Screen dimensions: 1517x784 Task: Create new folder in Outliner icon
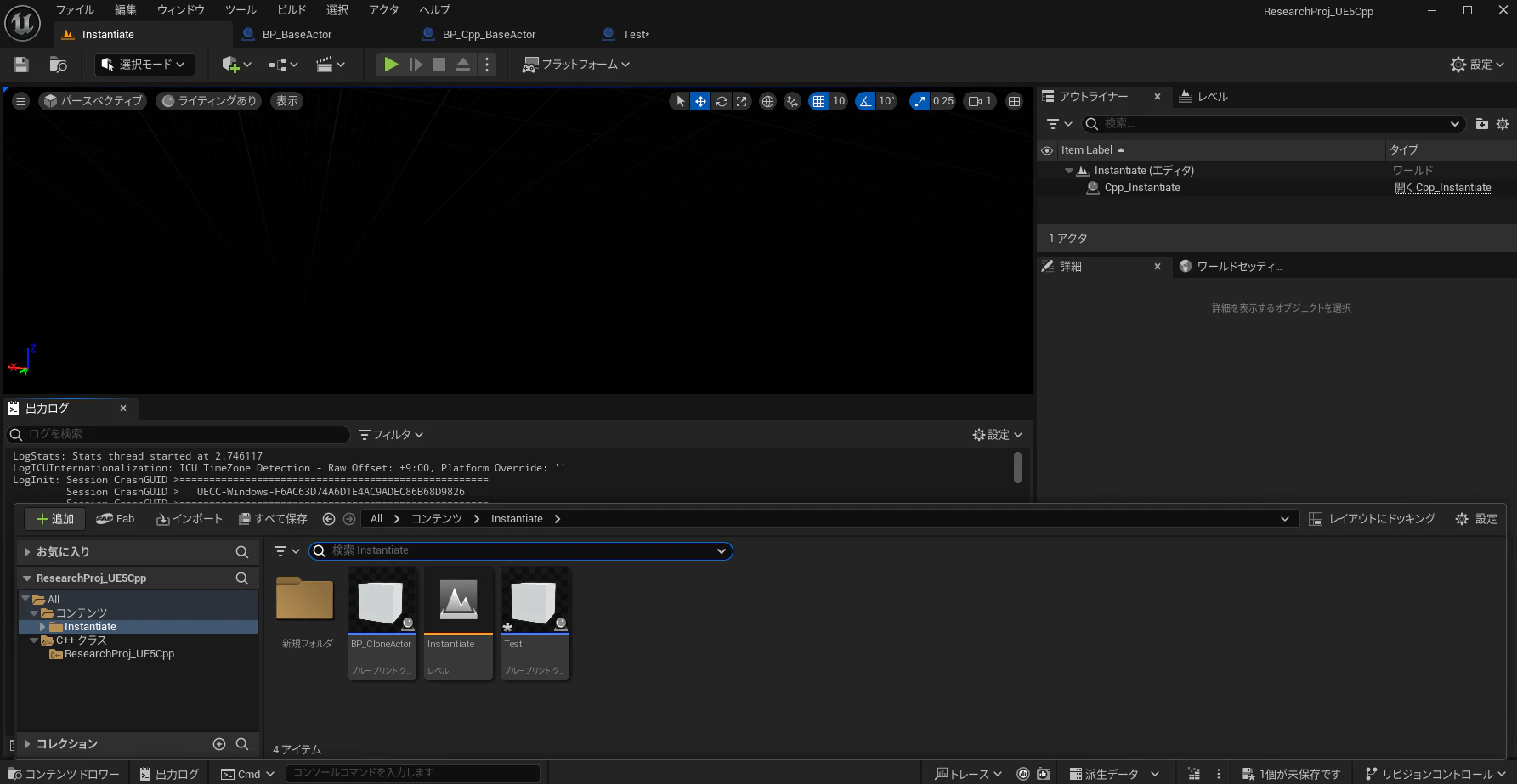point(1482,124)
